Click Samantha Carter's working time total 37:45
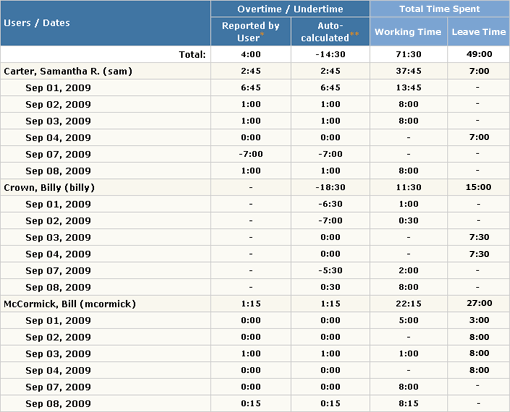The height and width of the screenshot is (412, 510). pyautogui.click(x=408, y=71)
